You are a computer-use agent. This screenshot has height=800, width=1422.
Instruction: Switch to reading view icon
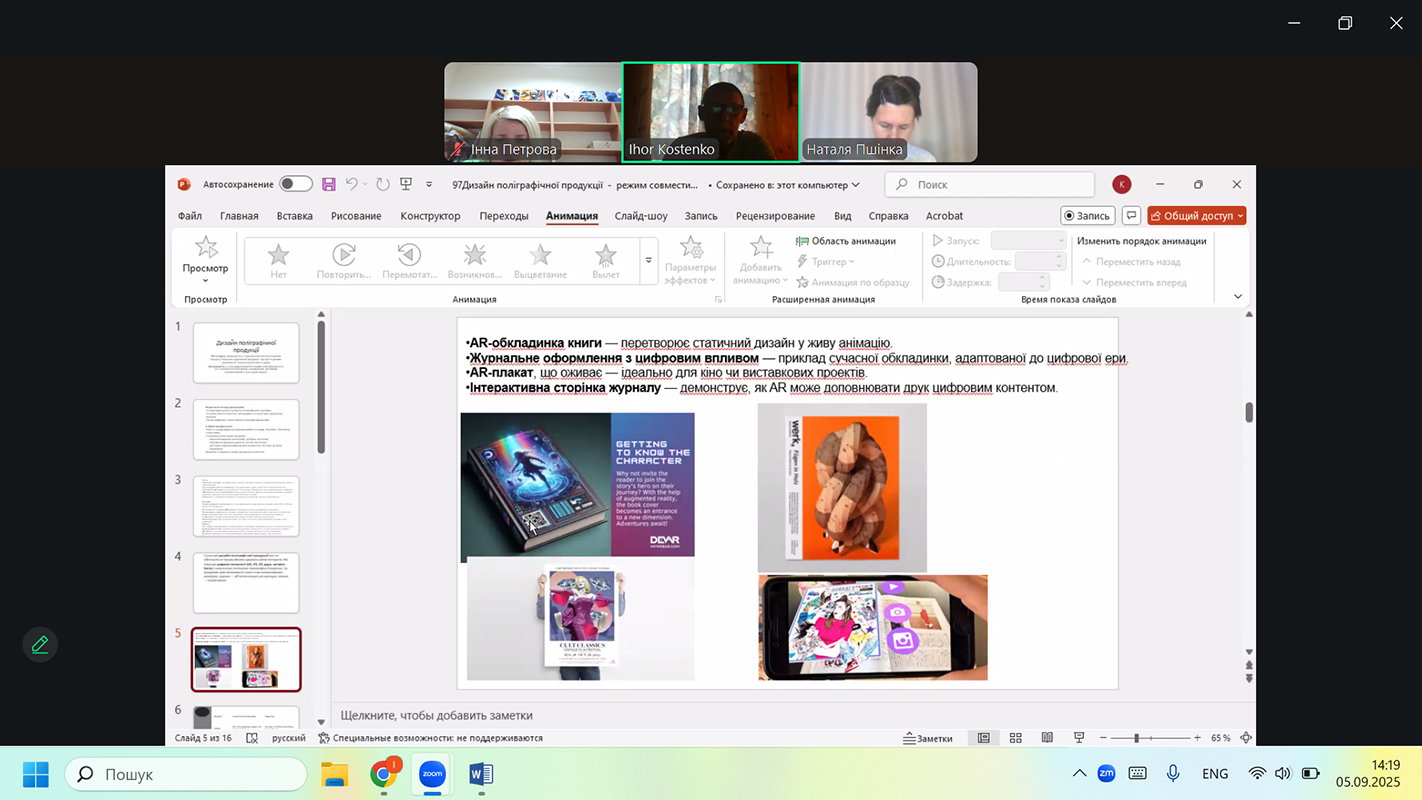pyautogui.click(x=1047, y=738)
